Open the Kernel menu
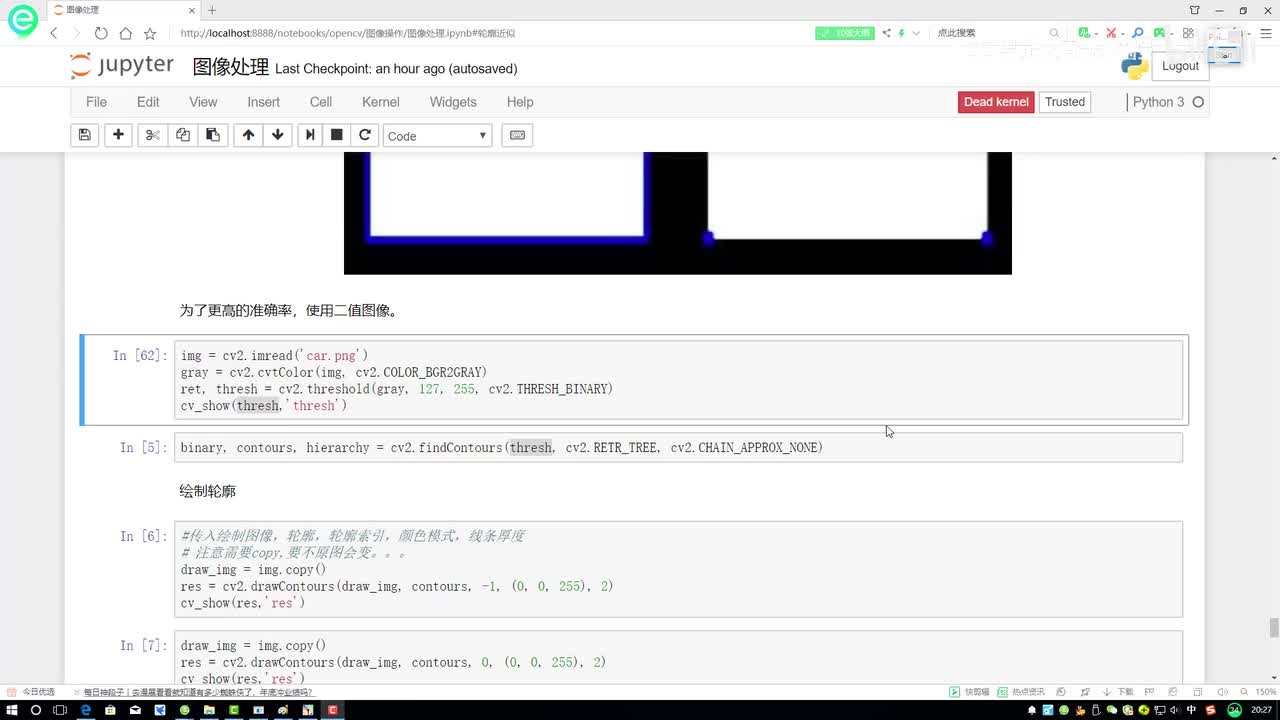 [x=381, y=102]
